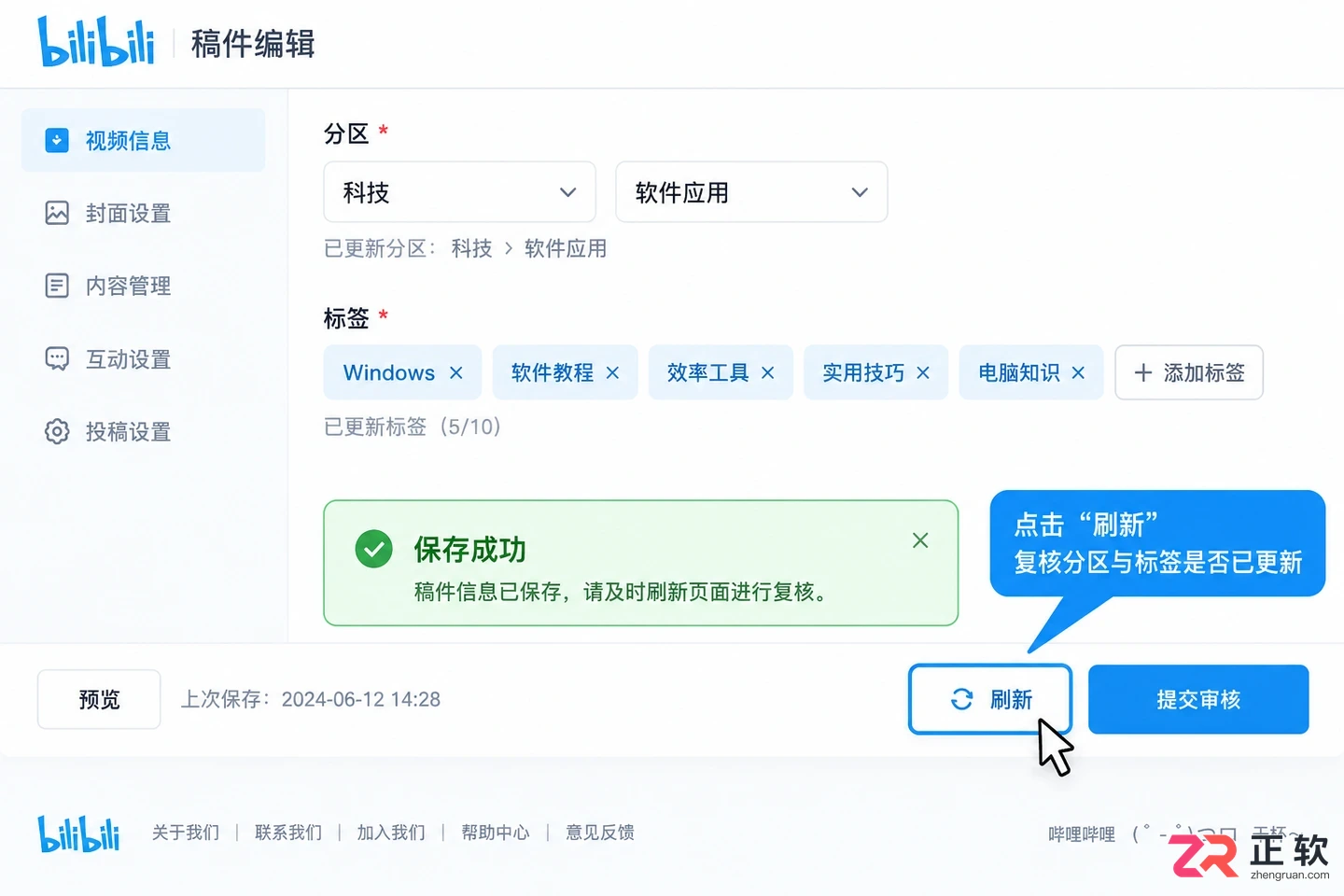Open the 加入我们 footer link

coord(391,833)
